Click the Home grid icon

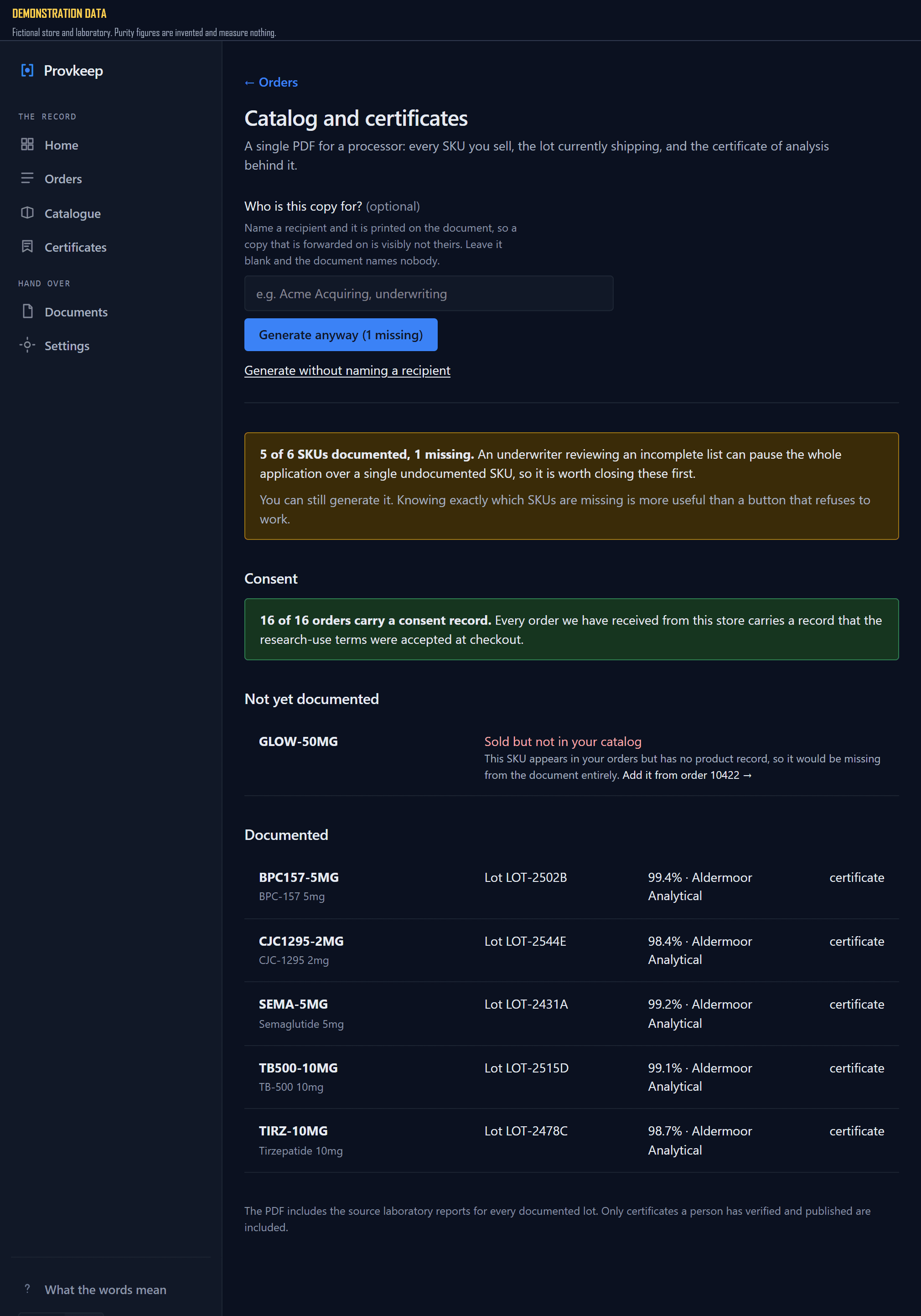pos(27,145)
